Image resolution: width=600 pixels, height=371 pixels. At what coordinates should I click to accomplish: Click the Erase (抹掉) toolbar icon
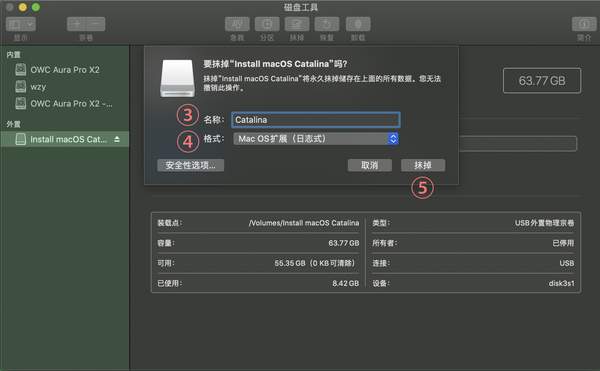click(297, 24)
